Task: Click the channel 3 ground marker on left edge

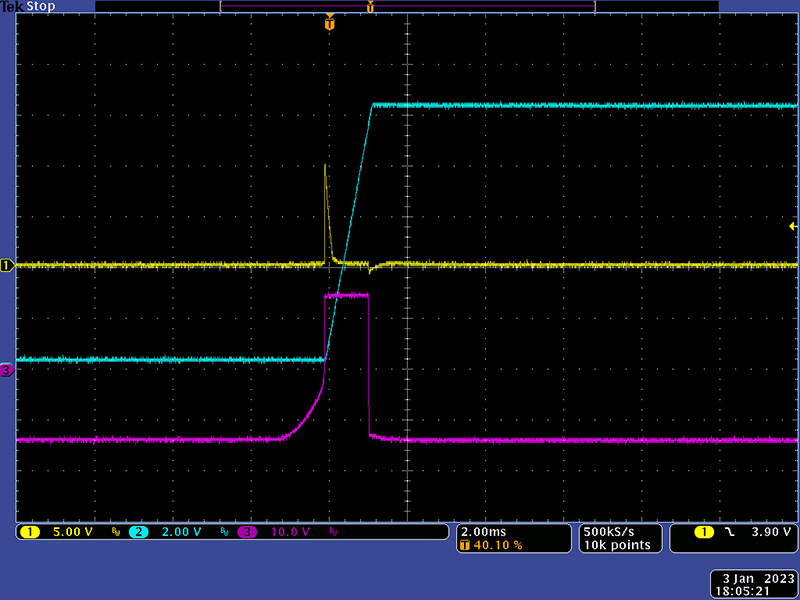Action: click(x=7, y=370)
